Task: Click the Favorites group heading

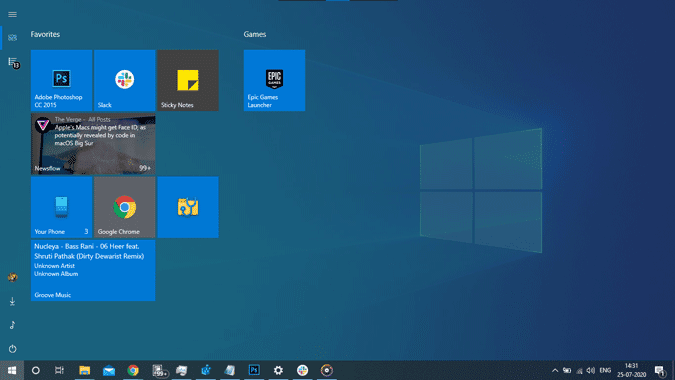Action: click(x=45, y=34)
